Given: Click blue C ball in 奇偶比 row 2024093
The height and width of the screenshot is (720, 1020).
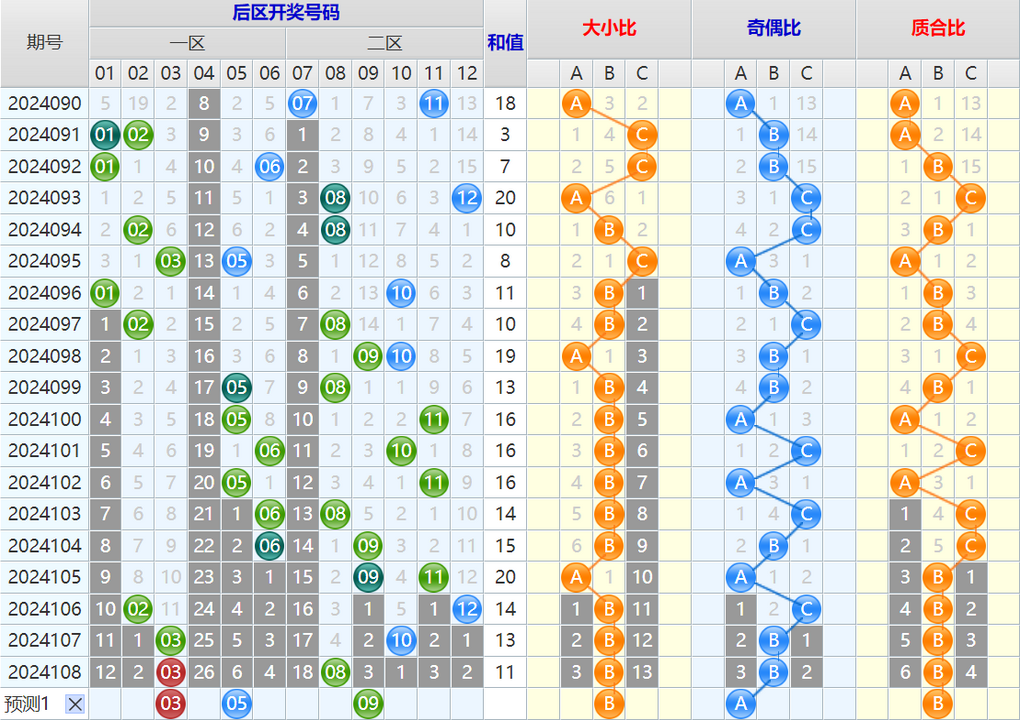Looking at the screenshot, I should point(807,198).
